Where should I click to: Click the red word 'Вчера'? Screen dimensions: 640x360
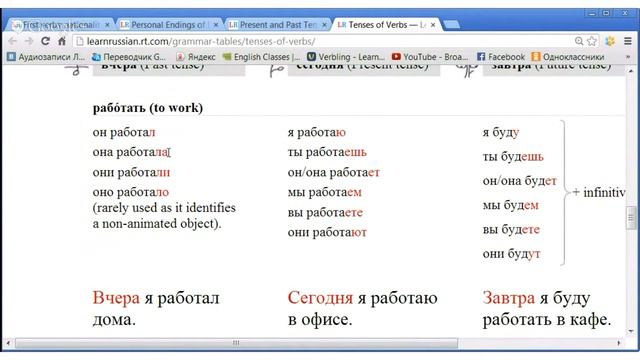pos(116,298)
